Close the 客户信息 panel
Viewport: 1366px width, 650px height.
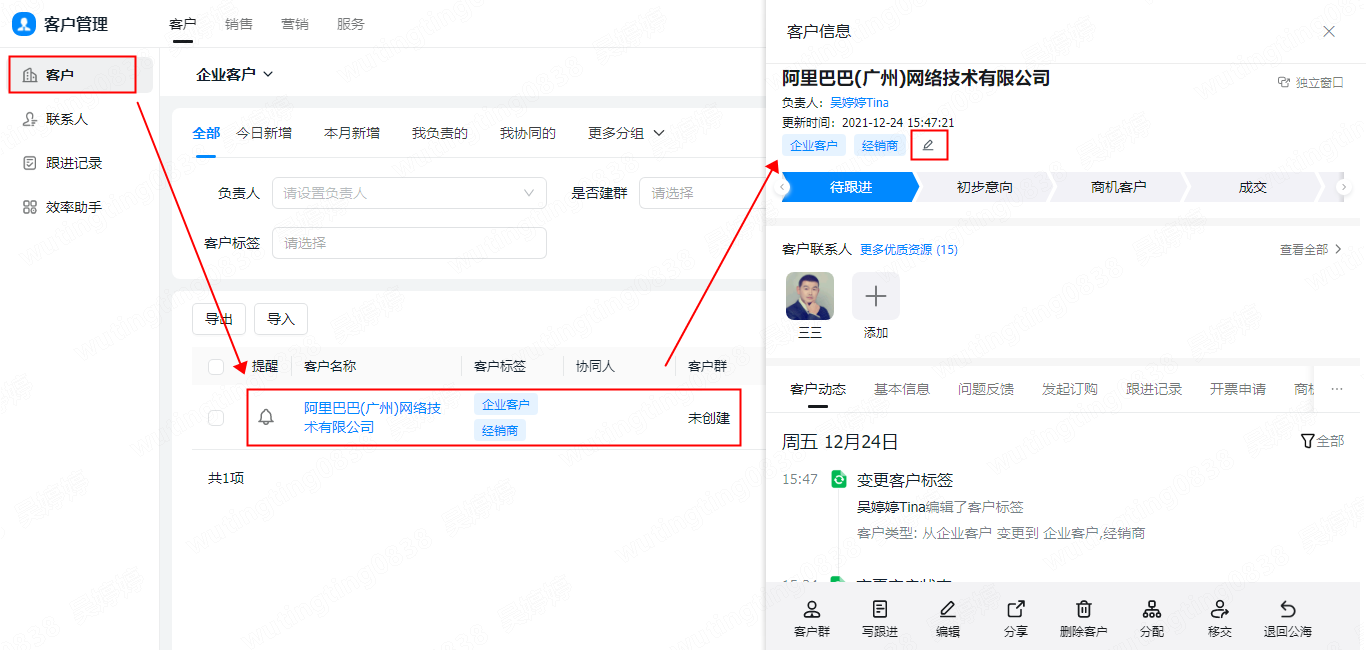point(1329,31)
